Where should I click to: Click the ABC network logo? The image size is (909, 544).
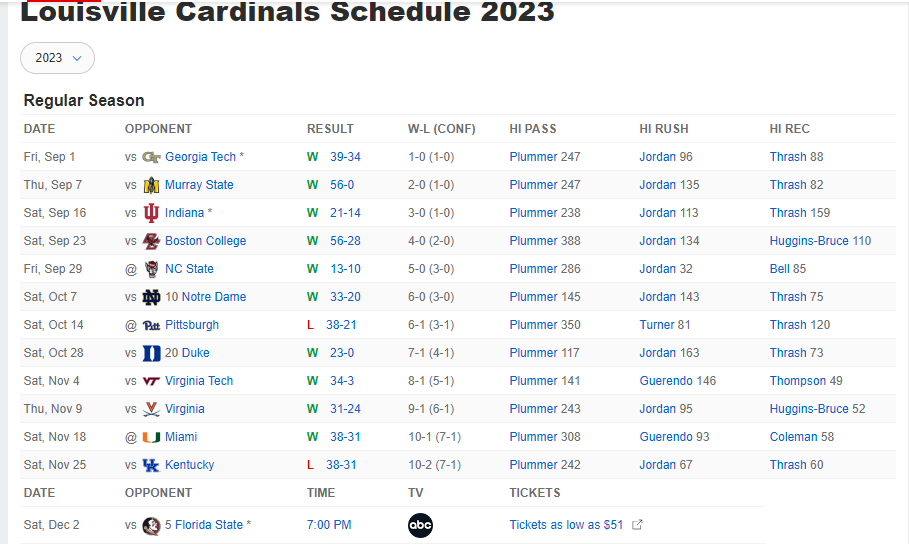420,525
